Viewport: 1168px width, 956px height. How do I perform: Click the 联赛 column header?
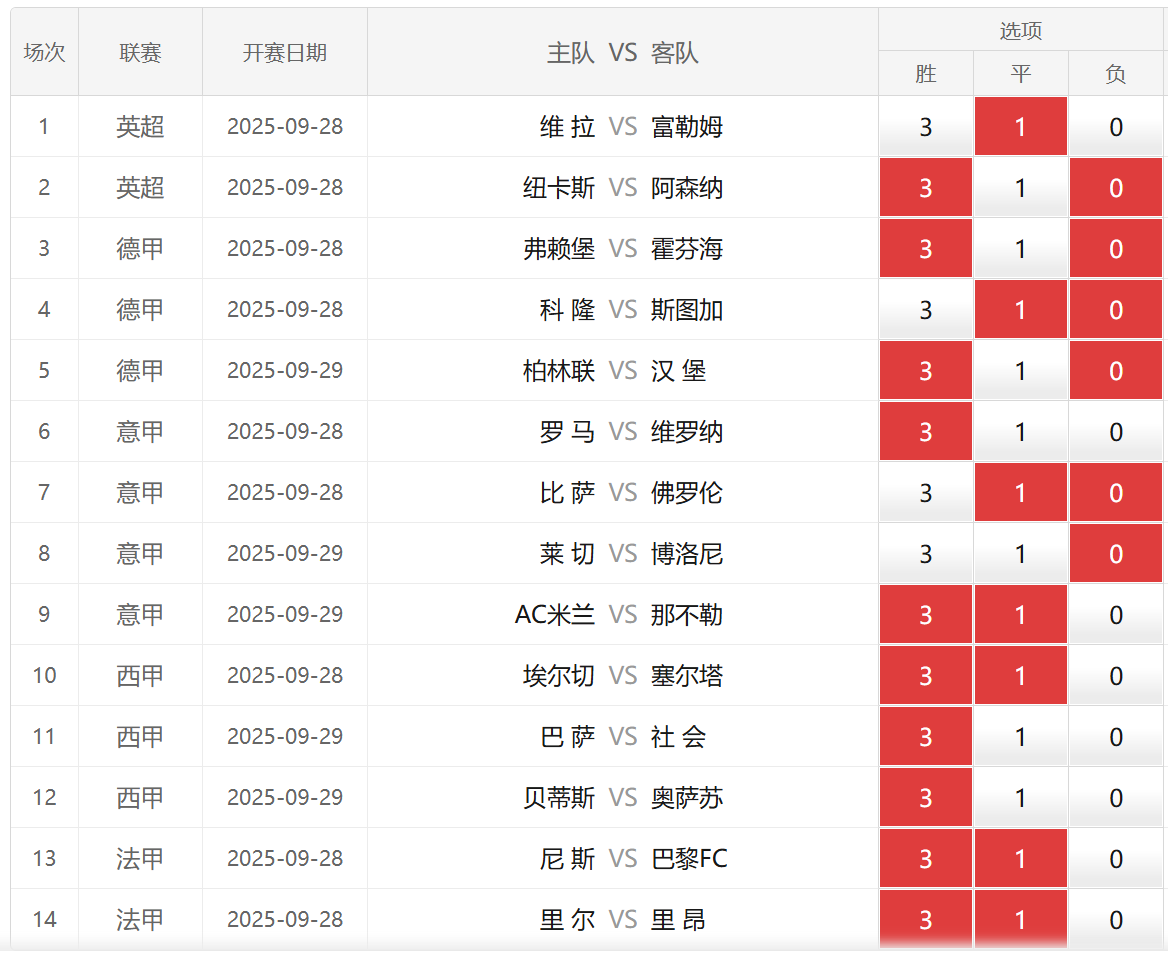(x=140, y=53)
